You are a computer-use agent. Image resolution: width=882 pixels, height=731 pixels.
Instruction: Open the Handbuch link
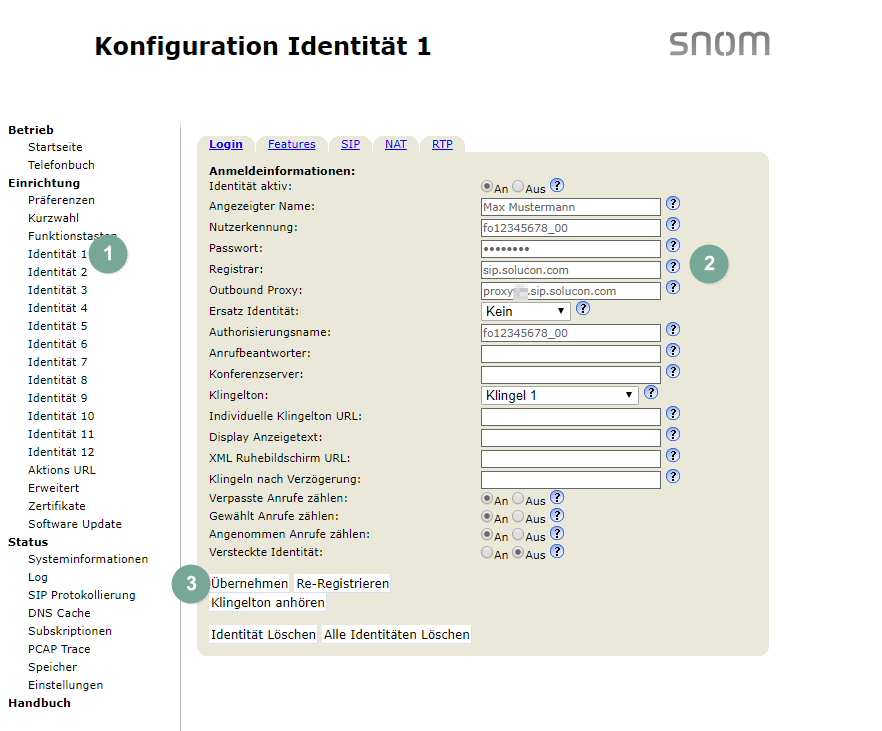point(39,702)
